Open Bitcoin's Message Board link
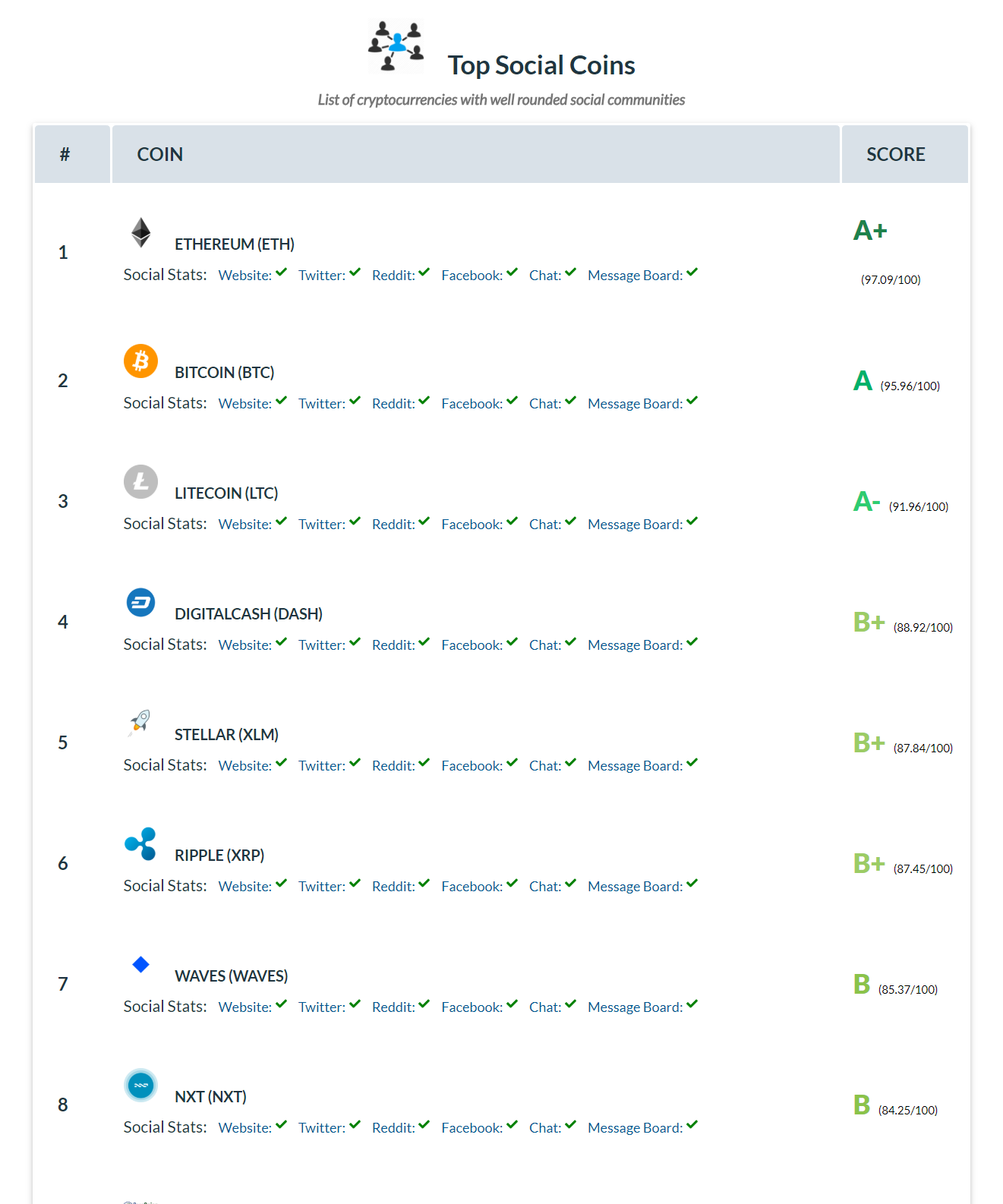 [x=636, y=404]
